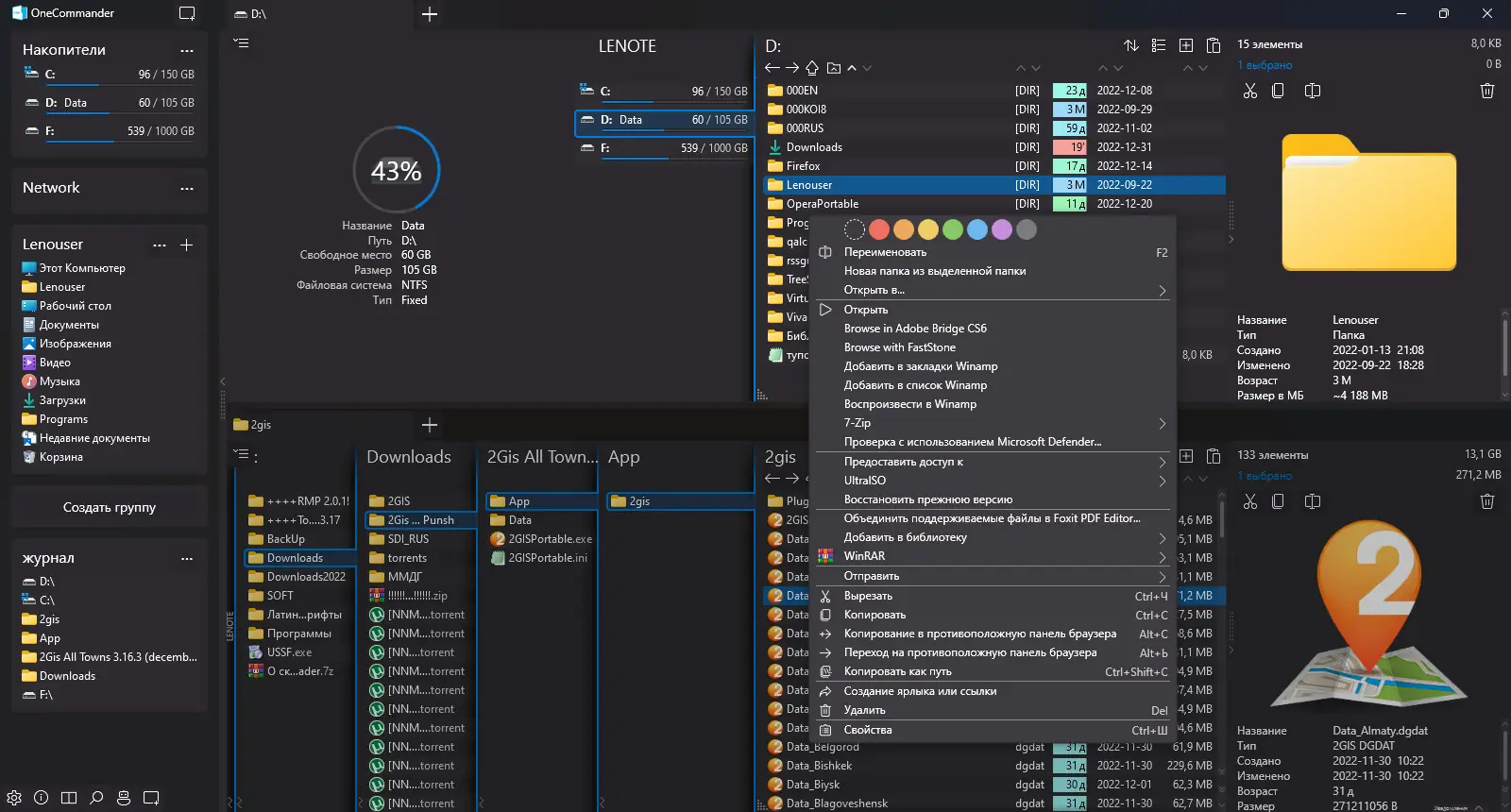Click the large Lenouser folder preview thumbnail
Image resolution: width=1511 pixels, height=812 pixels.
coord(1368,202)
